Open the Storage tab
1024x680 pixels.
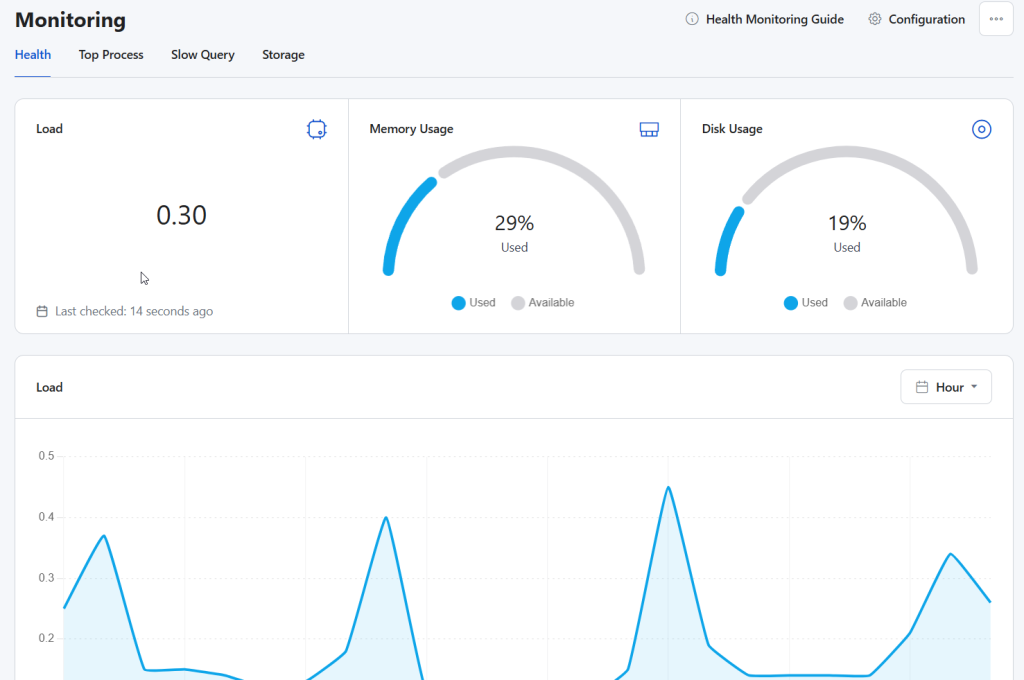[x=283, y=55]
